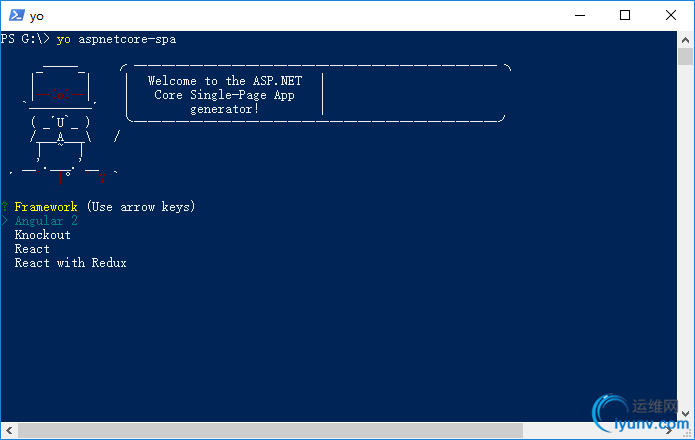Click the Yeoman ASCII art mascot
Viewport: 695px width, 440px height.
pos(62,124)
